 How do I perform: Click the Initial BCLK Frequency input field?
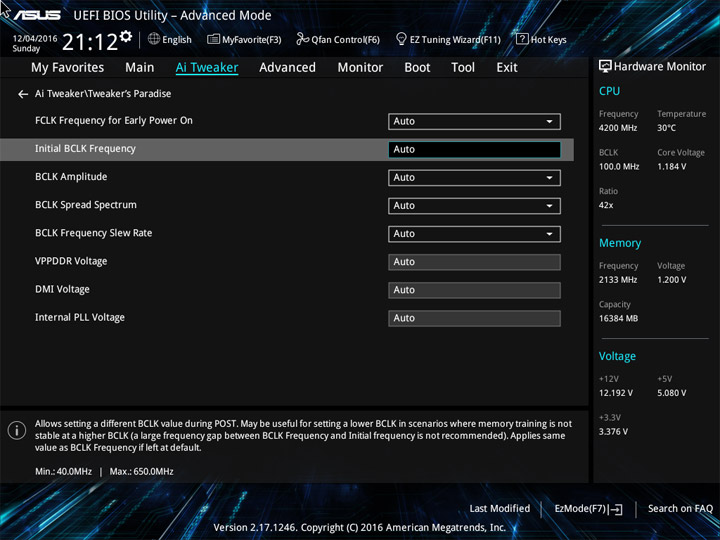[x=474, y=150]
